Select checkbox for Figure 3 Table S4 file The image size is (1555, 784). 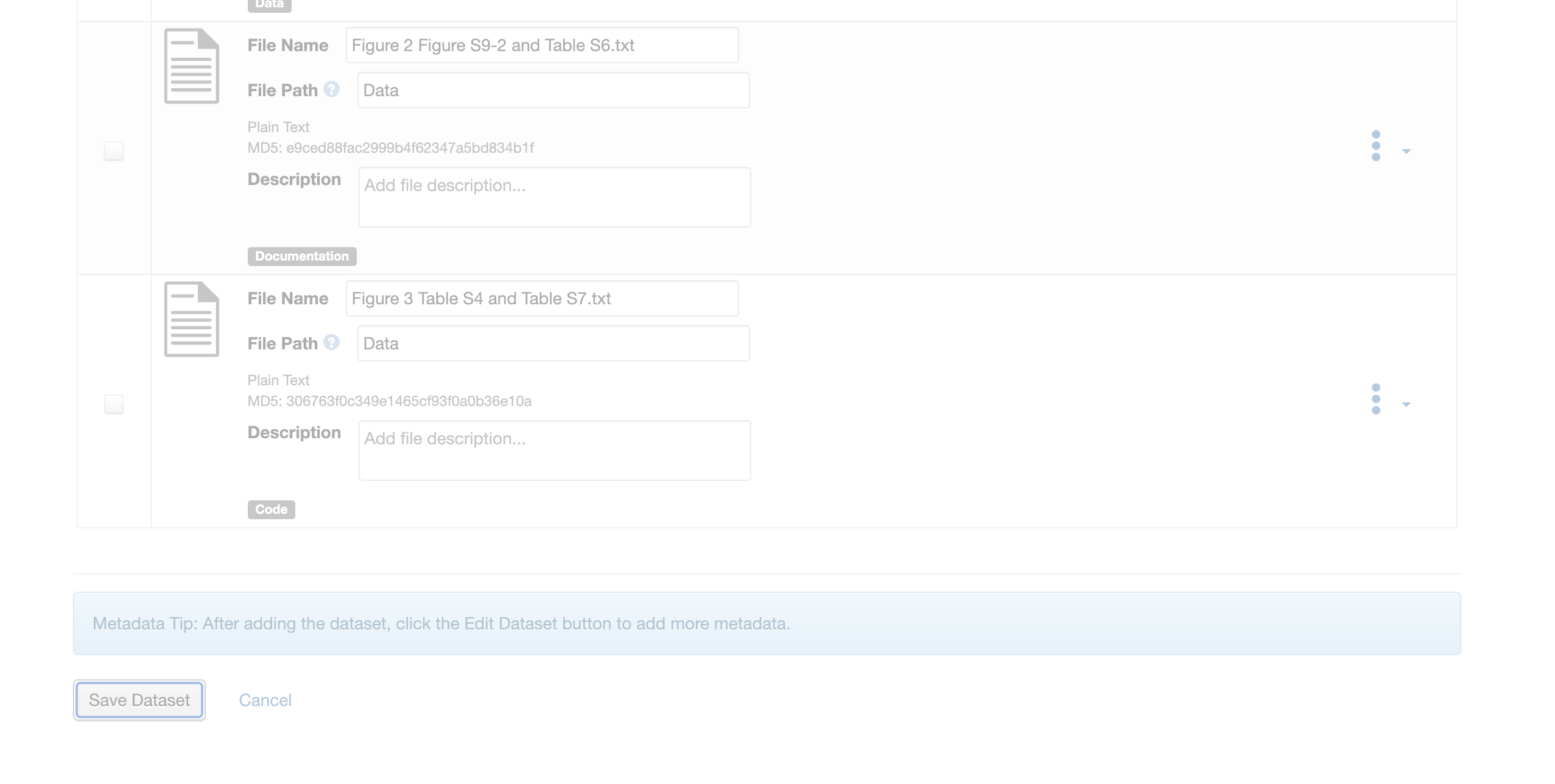tap(114, 404)
